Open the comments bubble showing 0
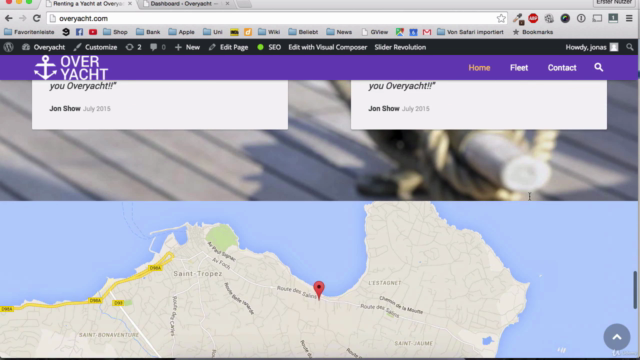Screen dimensions: 640x360 [x=158, y=47]
